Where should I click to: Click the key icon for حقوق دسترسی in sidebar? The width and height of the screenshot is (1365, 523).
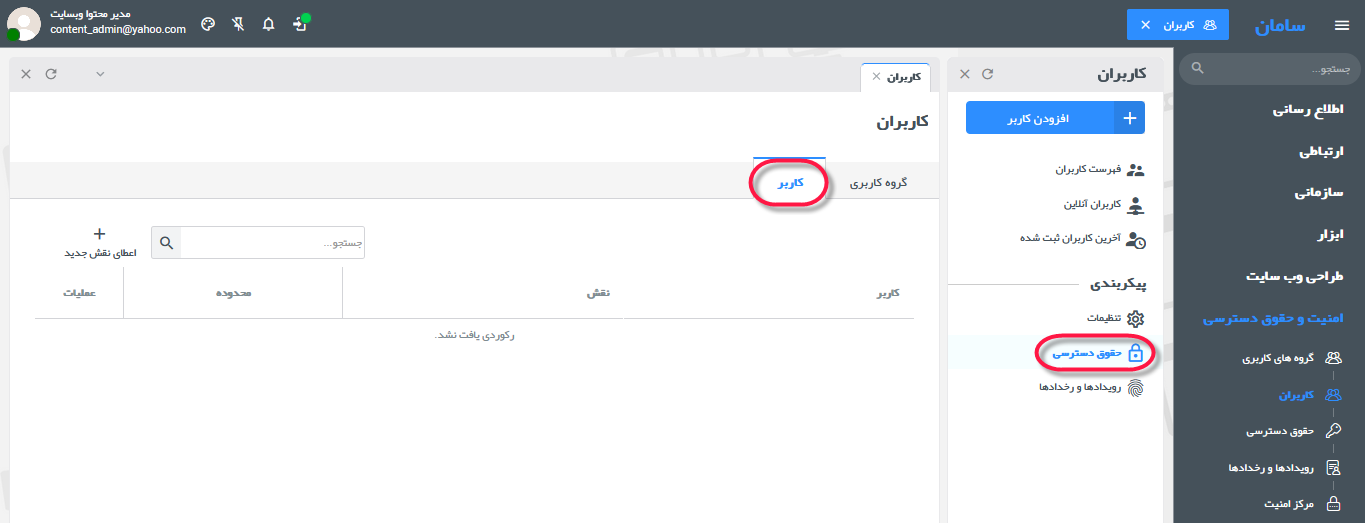point(1332,431)
